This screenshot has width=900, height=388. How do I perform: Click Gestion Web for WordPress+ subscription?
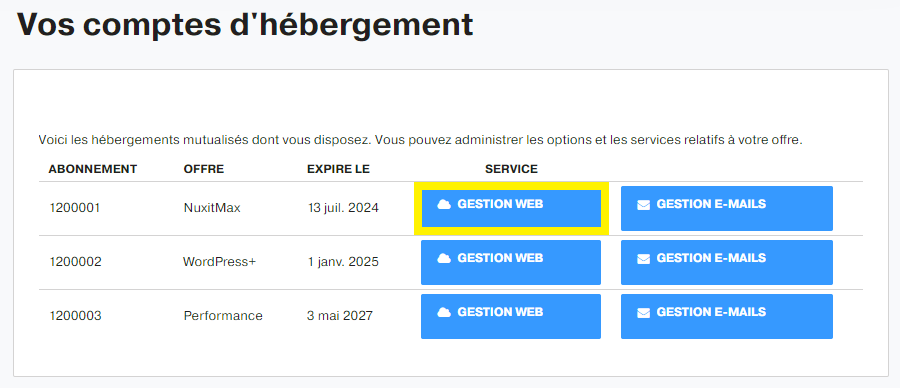[511, 262]
